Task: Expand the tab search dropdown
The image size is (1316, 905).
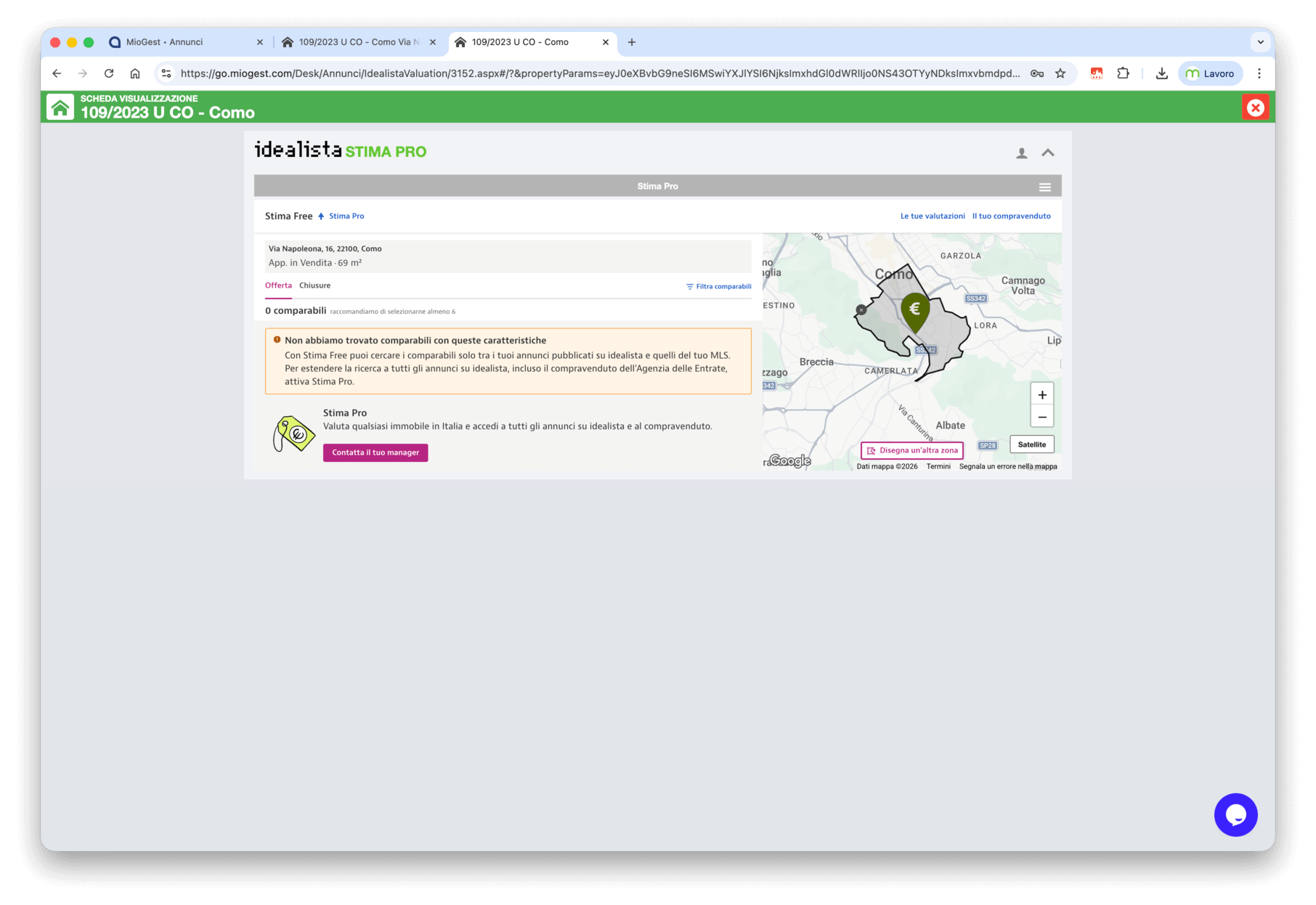Action: (1261, 42)
